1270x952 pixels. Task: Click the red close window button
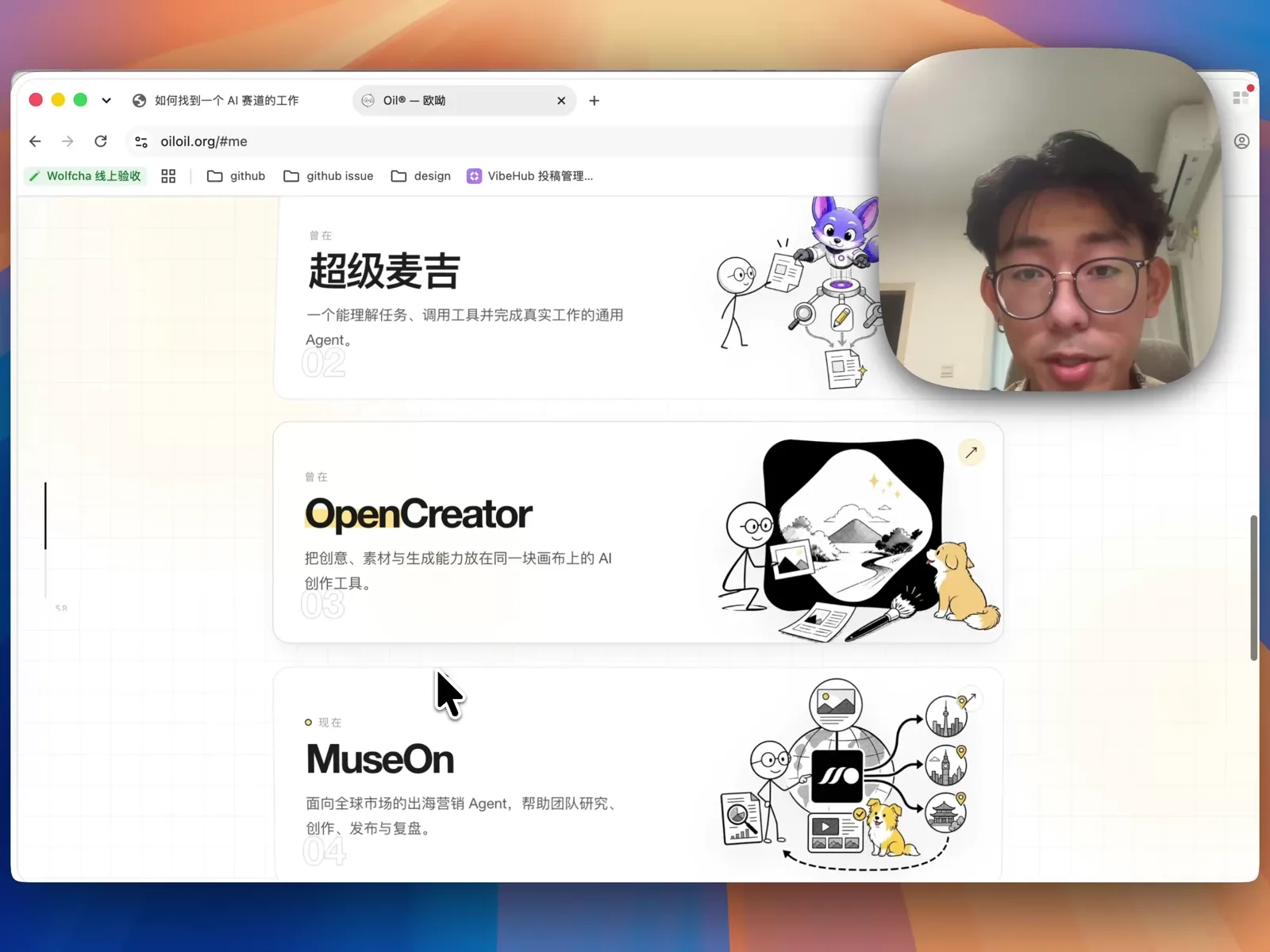click(x=36, y=100)
